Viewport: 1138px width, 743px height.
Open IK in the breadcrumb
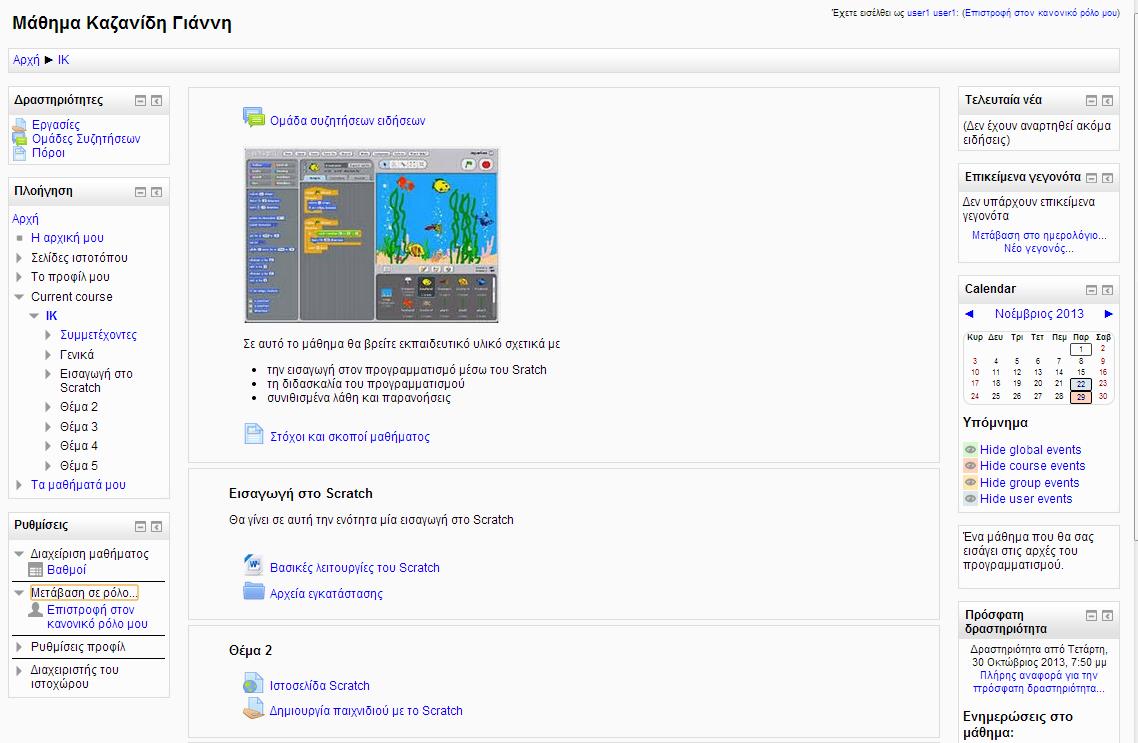pos(64,59)
